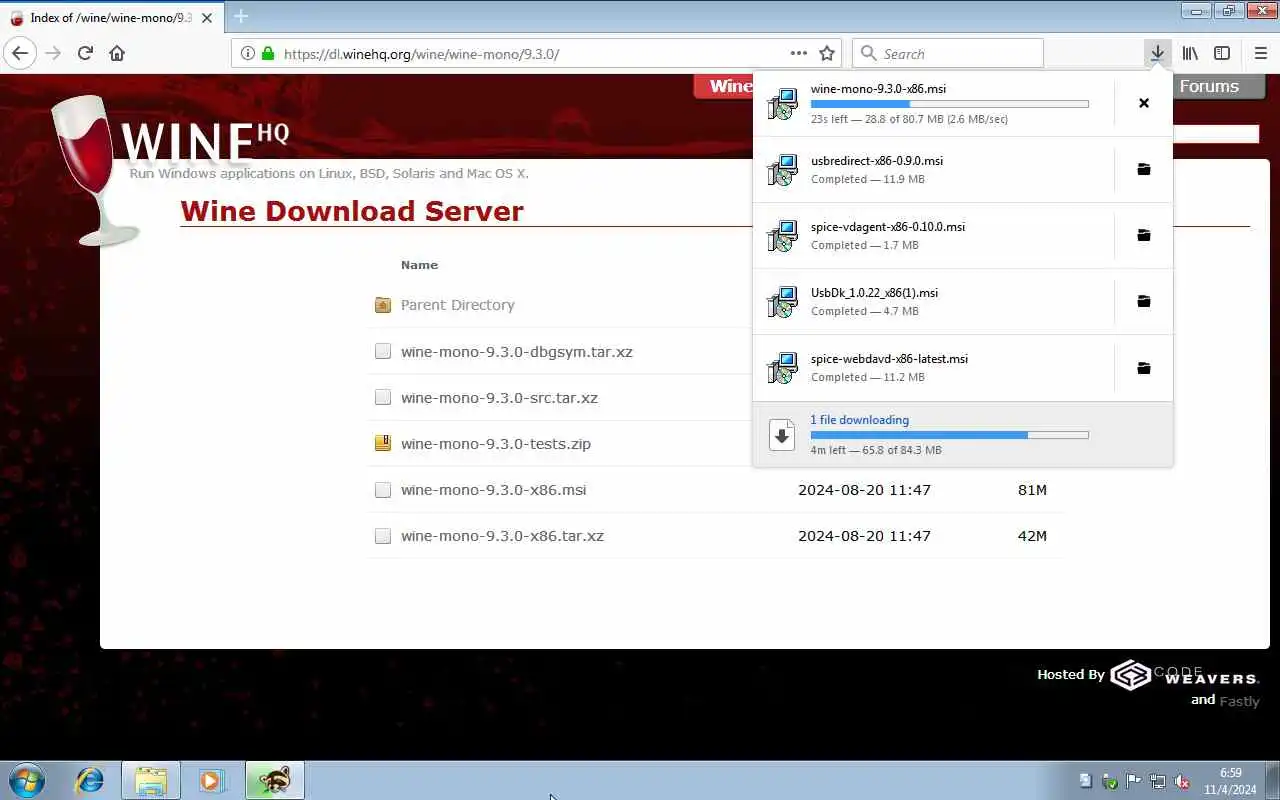Open the Firefox hamburger menu

[1260, 53]
